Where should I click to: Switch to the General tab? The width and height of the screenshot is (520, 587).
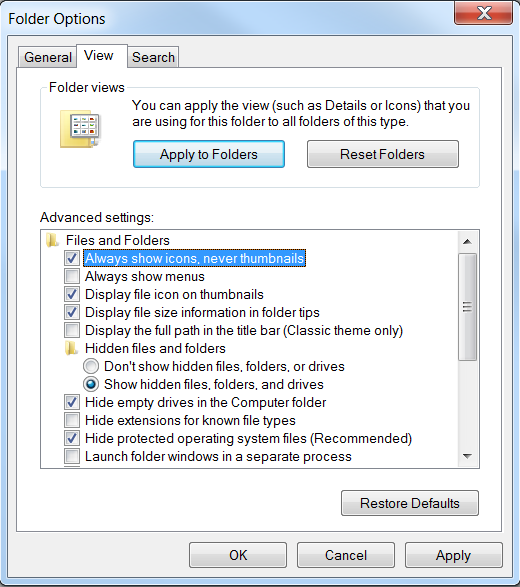pos(48,57)
